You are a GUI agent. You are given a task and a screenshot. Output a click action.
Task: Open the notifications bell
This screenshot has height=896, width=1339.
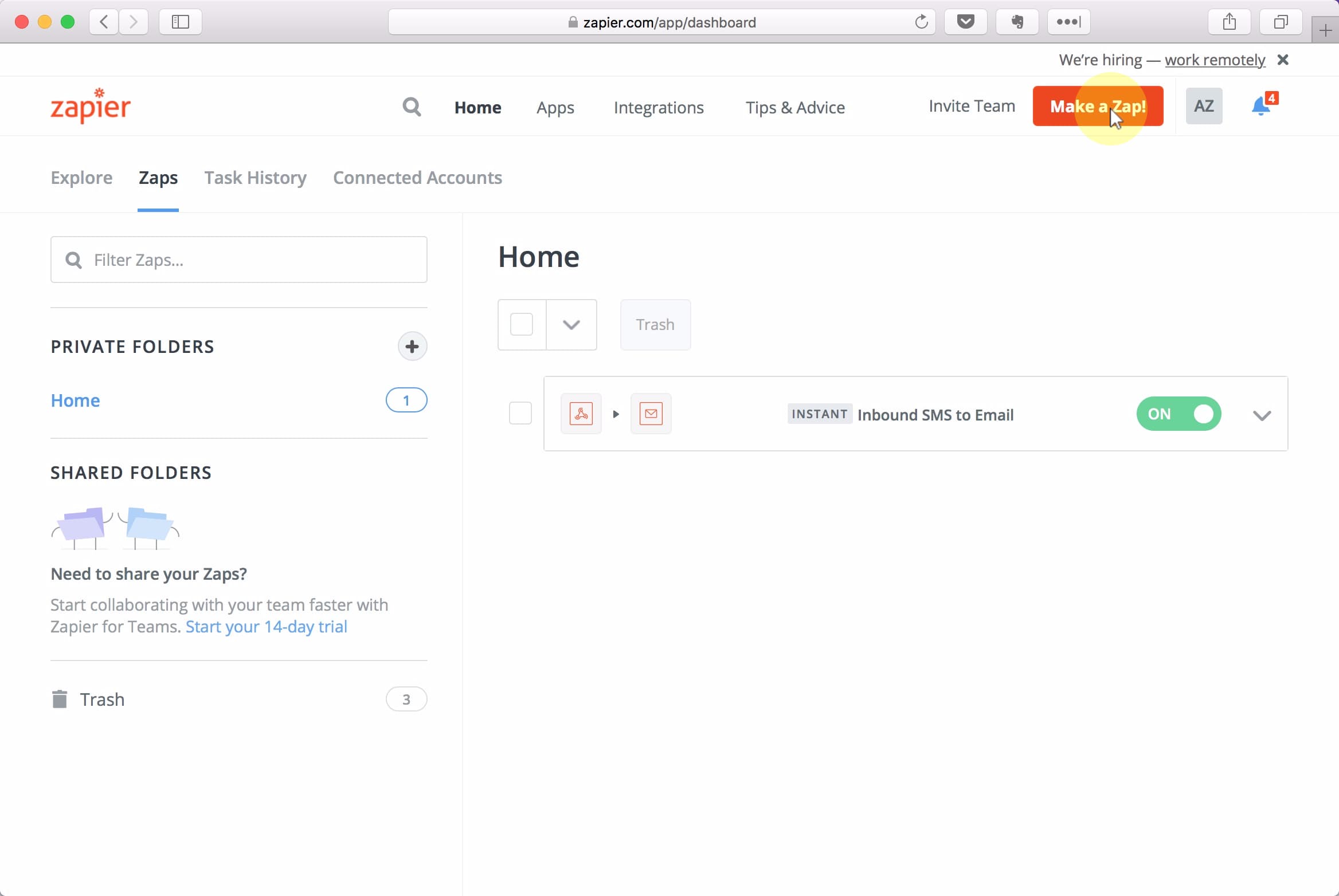pos(1261,106)
